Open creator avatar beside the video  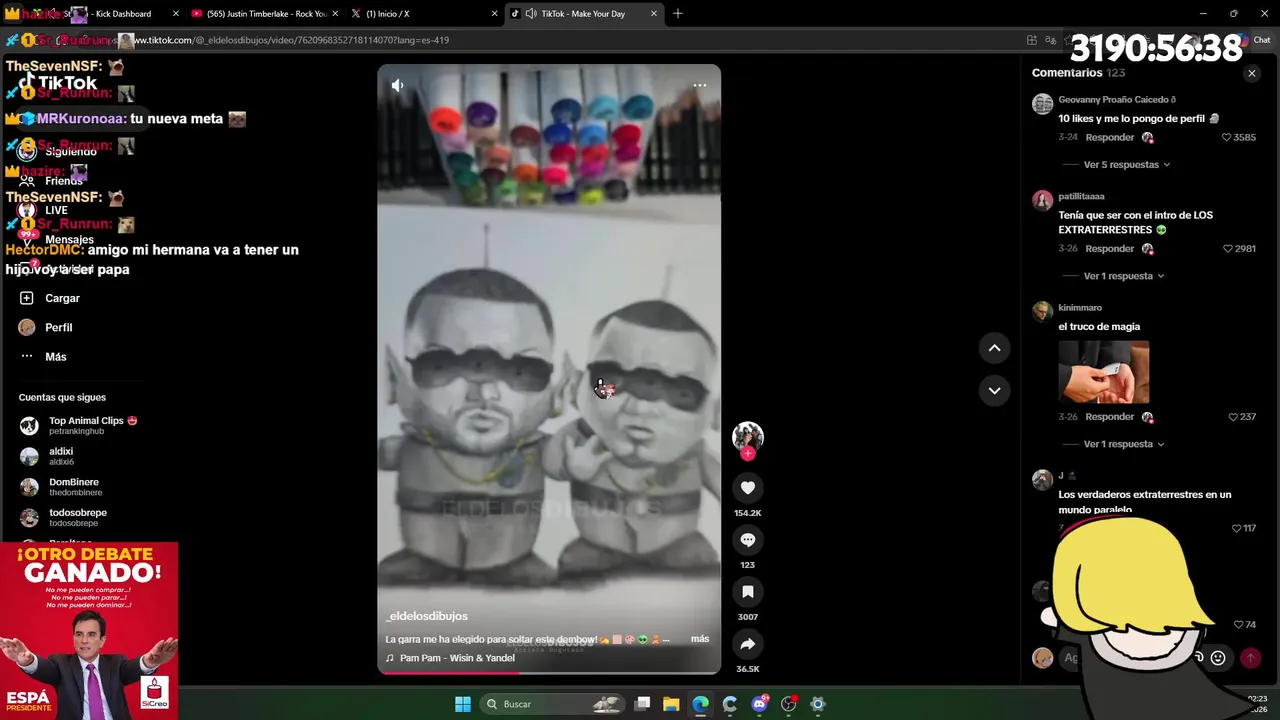click(747, 436)
